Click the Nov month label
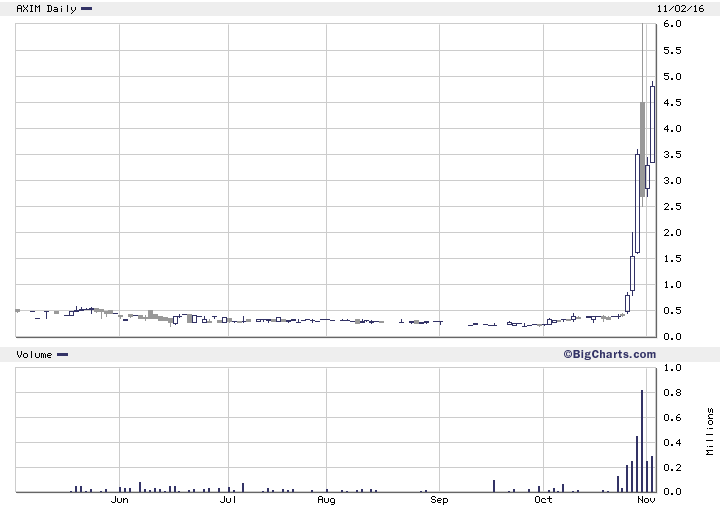Viewport: 720px width, 510px height. [x=646, y=500]
